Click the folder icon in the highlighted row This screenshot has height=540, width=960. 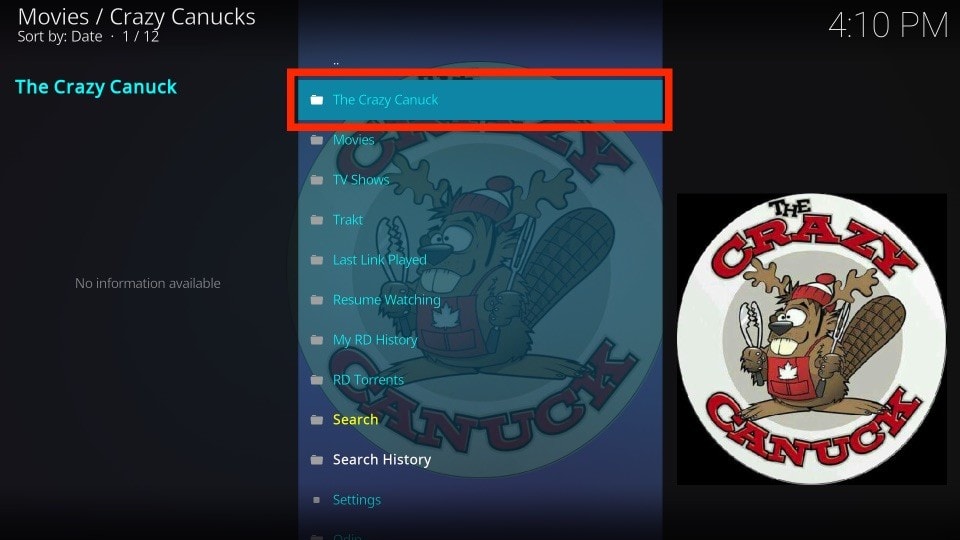(317, 100)
